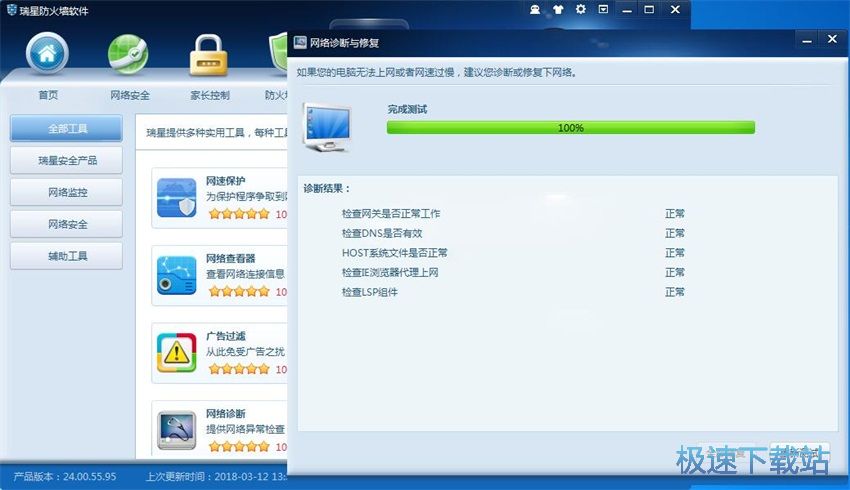
Task: Click 检查网关是否正常工作 result row
Action: (513, 214)
